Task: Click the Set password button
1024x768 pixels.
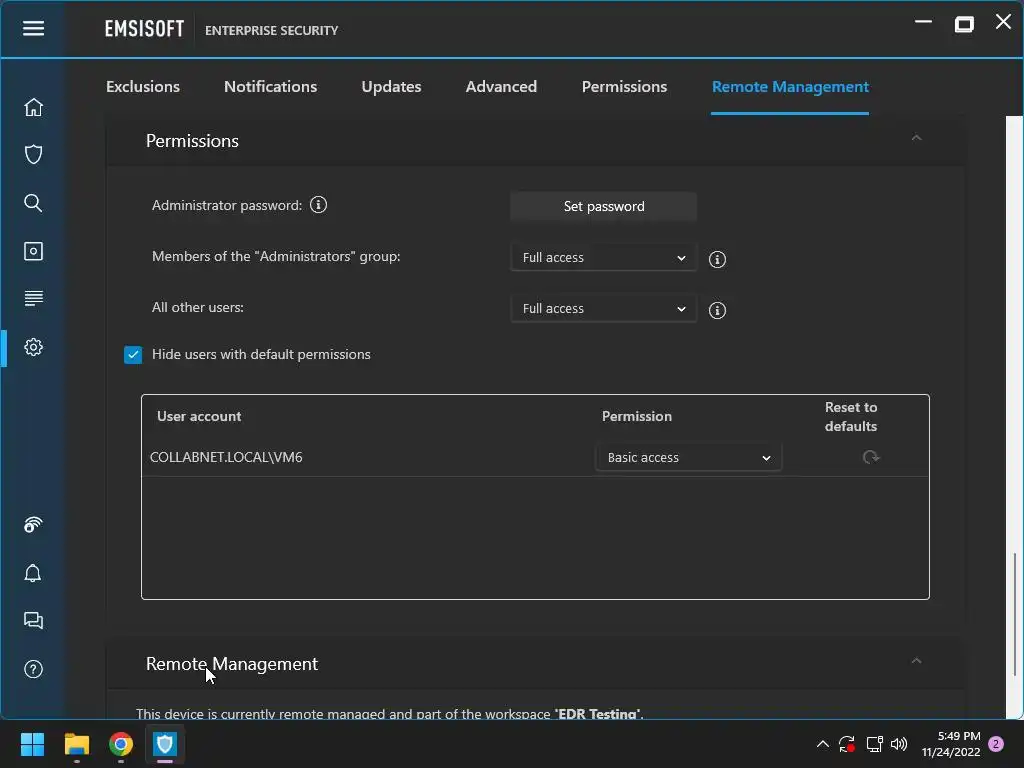Action: click(x=603, y=206)
